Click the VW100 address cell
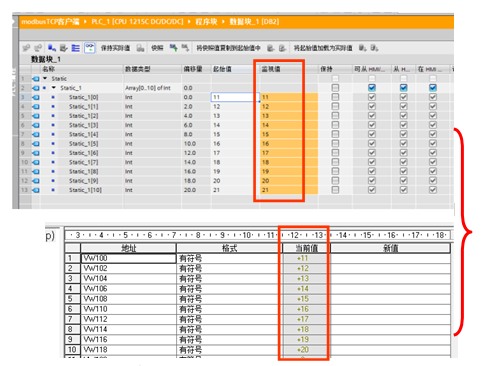 pos(128,258)
